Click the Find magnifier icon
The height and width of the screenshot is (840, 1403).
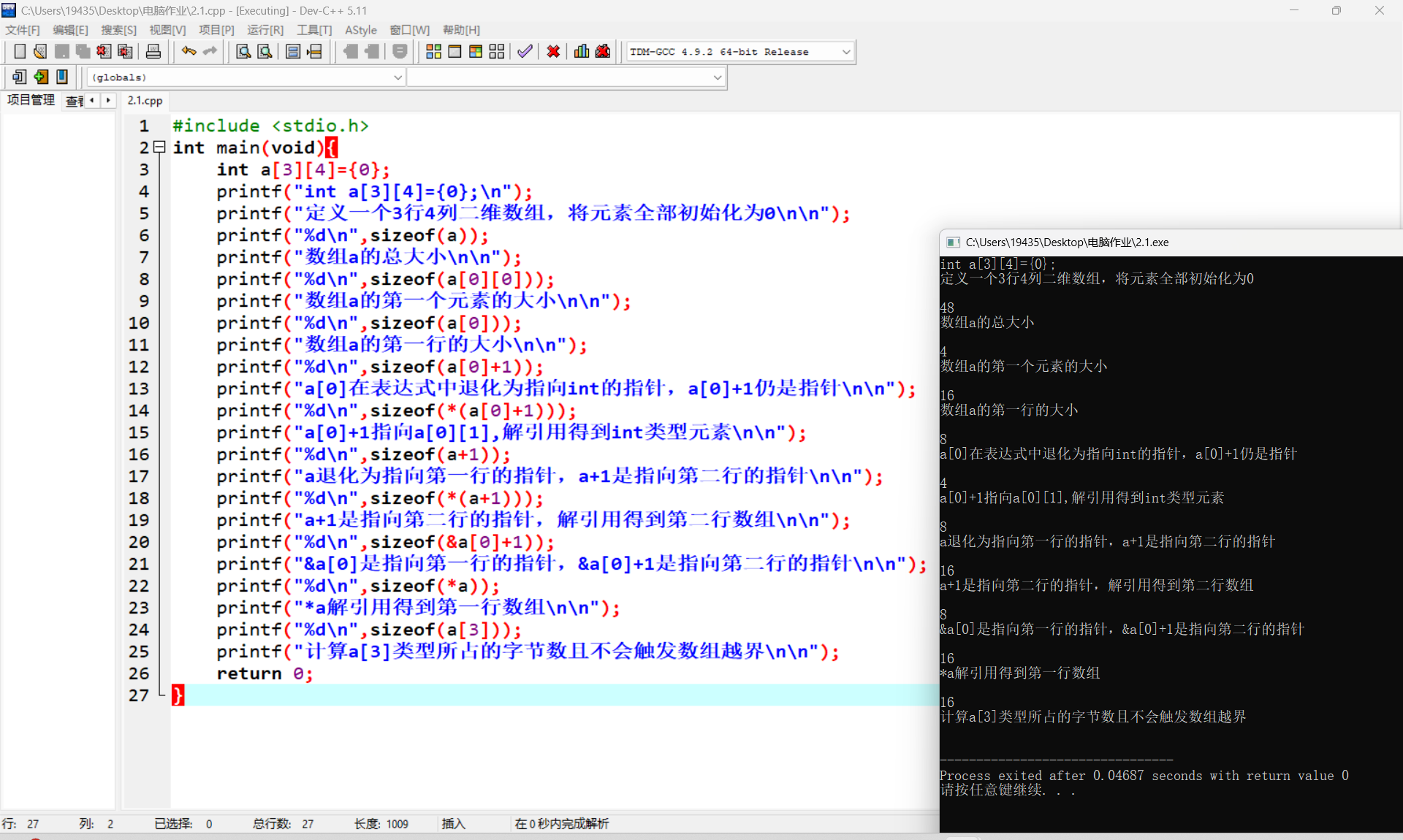tap(243, 52)
